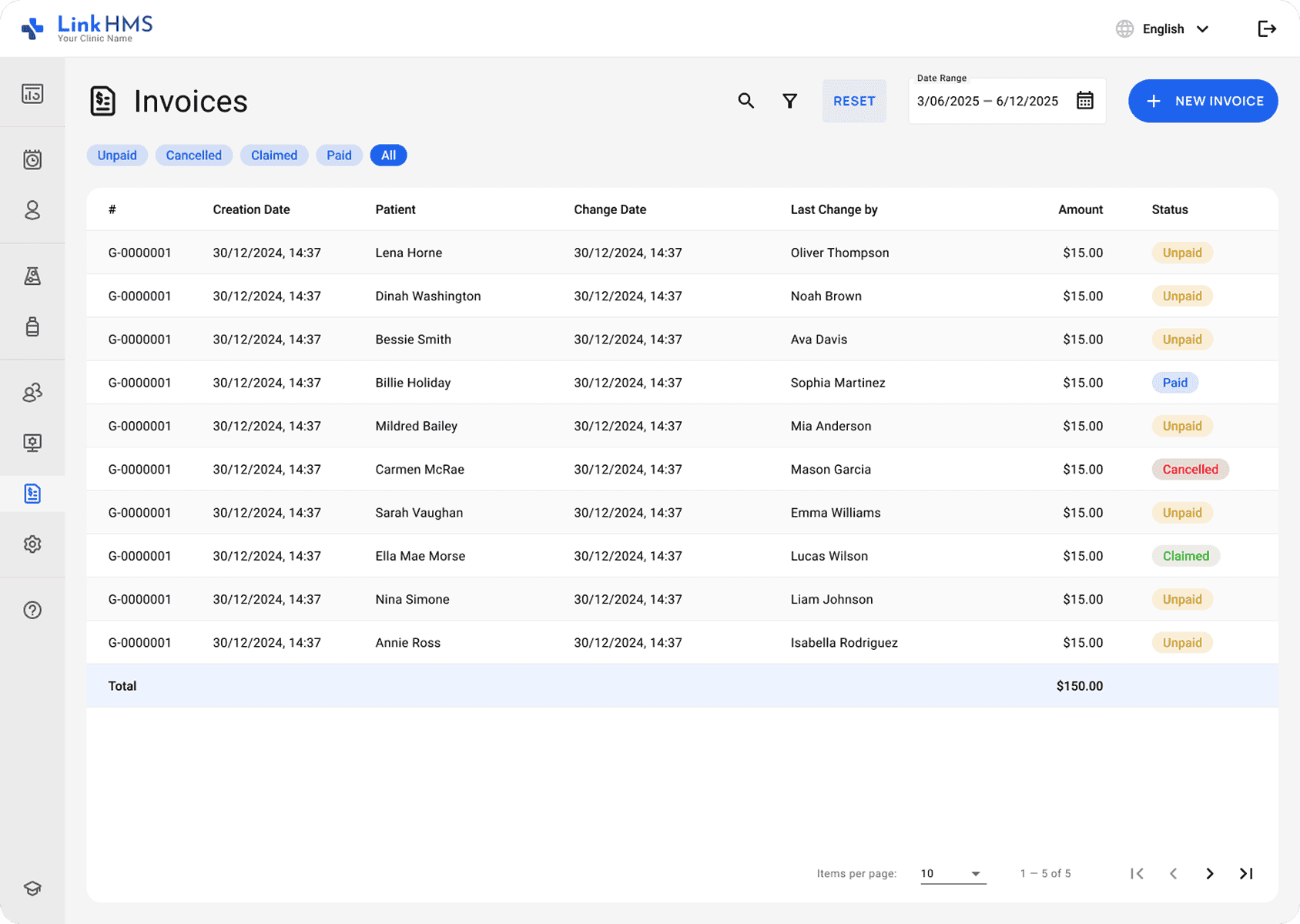Open the Lena Horne invoice row

pos(682,253)
